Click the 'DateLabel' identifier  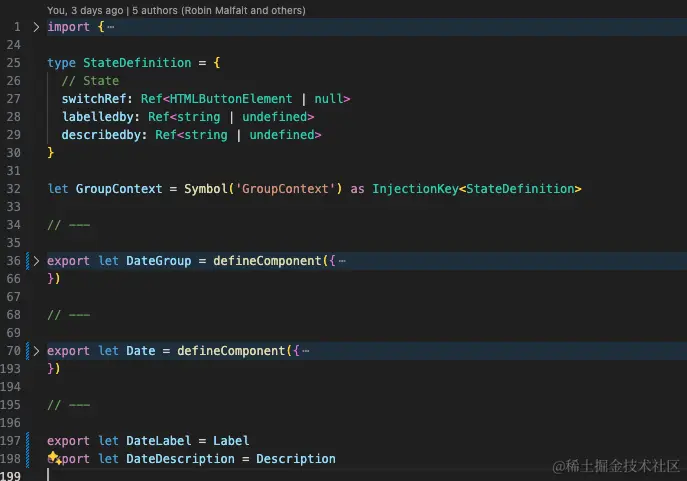click(159, 441)
